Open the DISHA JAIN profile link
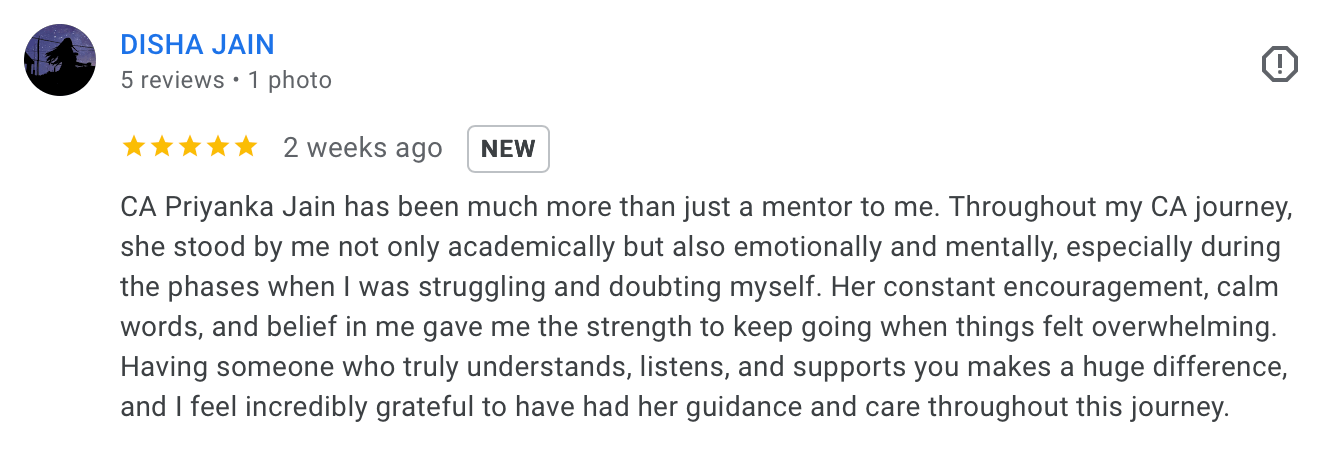This screenshot has width=1342, height=476. click(197, 45)
